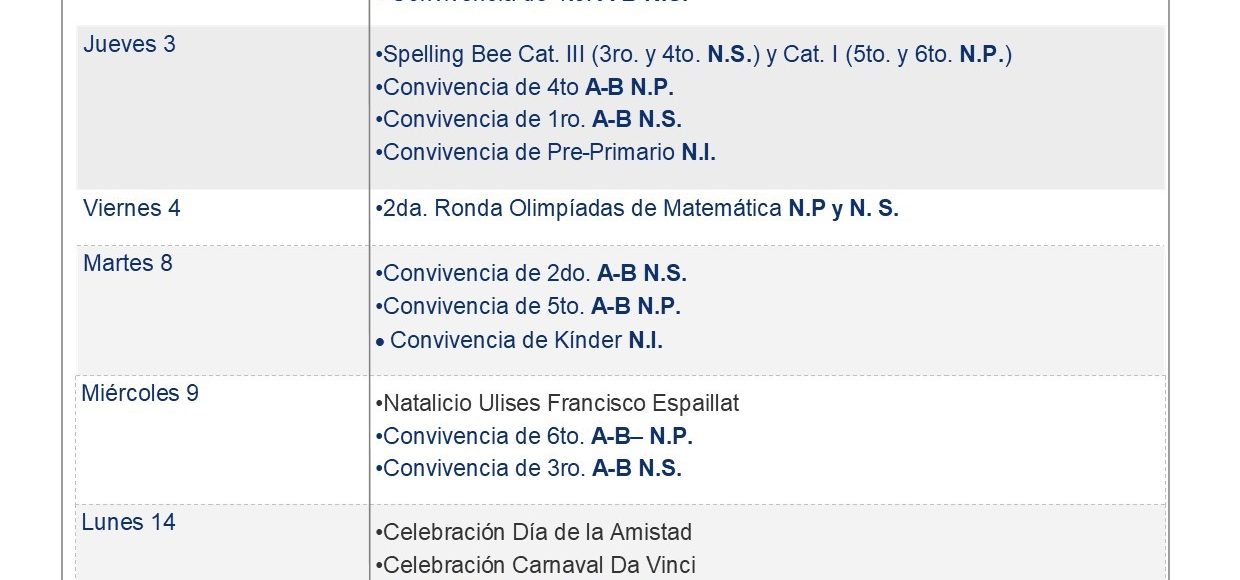The image size is (1240, 580).
Task: Click Convivencia de 3ro. A-B N.S. entry
Action: click(529, 468)
